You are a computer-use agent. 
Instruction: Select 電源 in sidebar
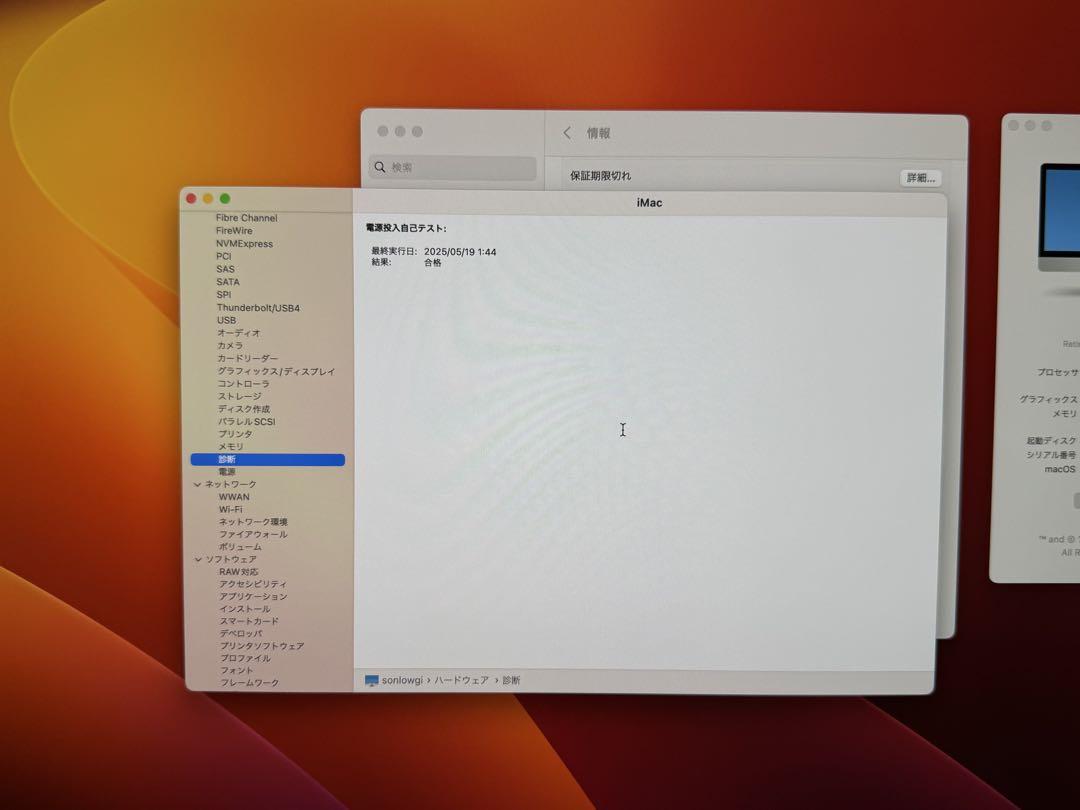[227, 472]
